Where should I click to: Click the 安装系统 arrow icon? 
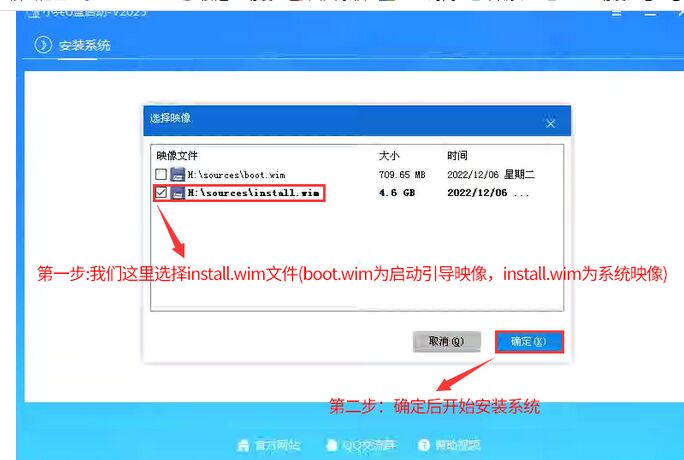(43, 45)
